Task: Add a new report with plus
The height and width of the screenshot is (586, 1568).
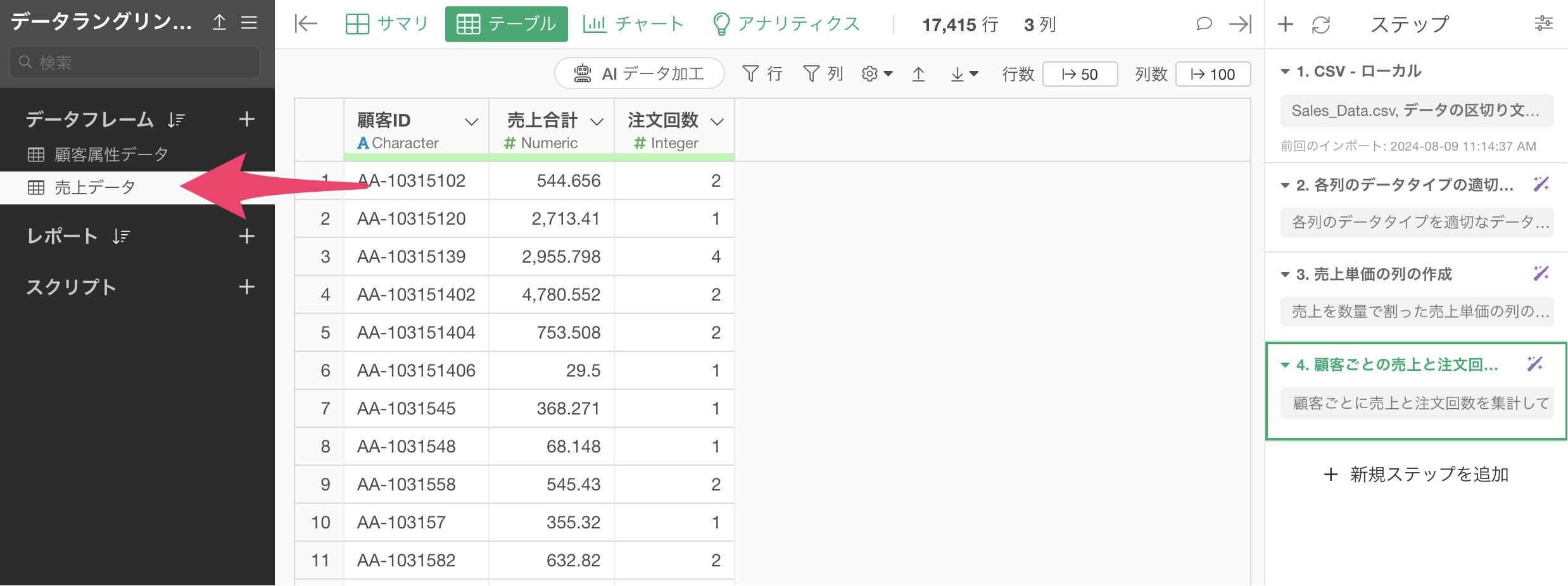Action: pos(247,236)
